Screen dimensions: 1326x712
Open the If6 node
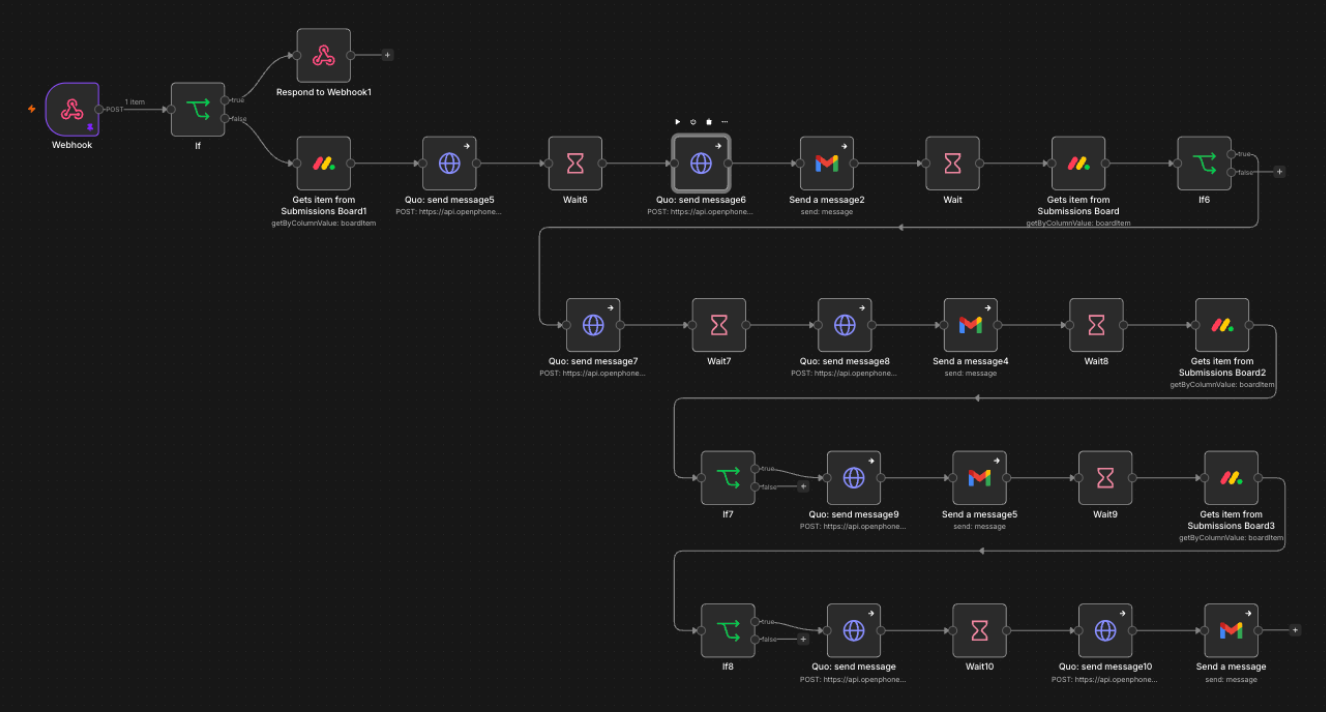1204,163
